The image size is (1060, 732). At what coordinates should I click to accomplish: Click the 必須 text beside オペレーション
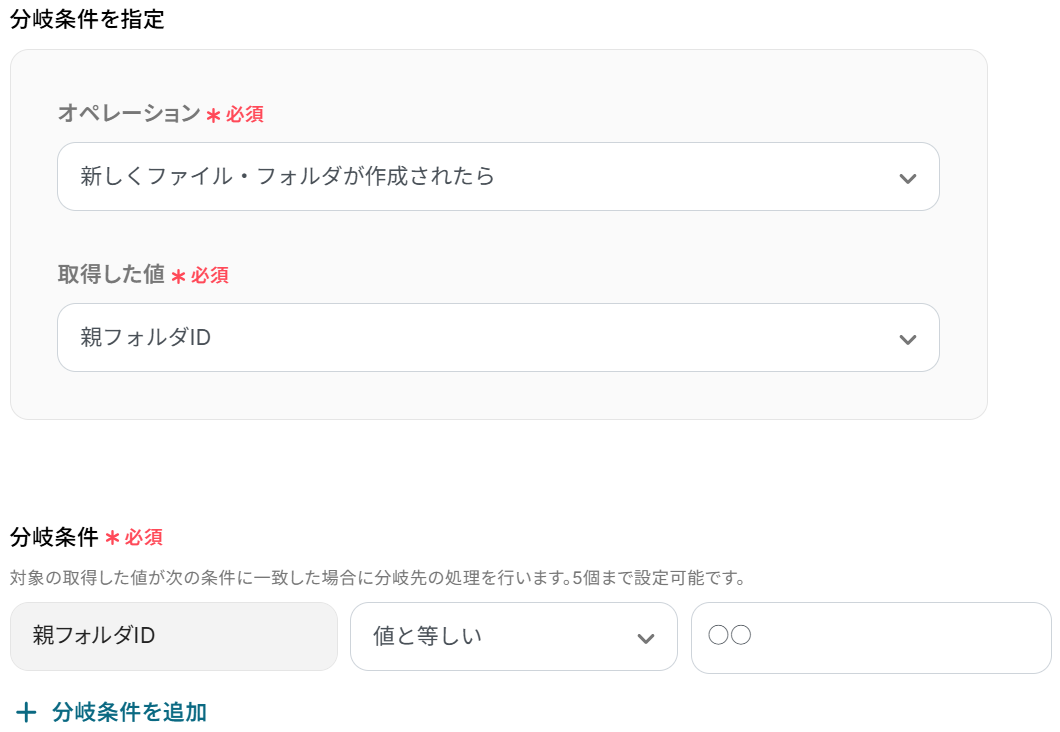coord(245,115)
